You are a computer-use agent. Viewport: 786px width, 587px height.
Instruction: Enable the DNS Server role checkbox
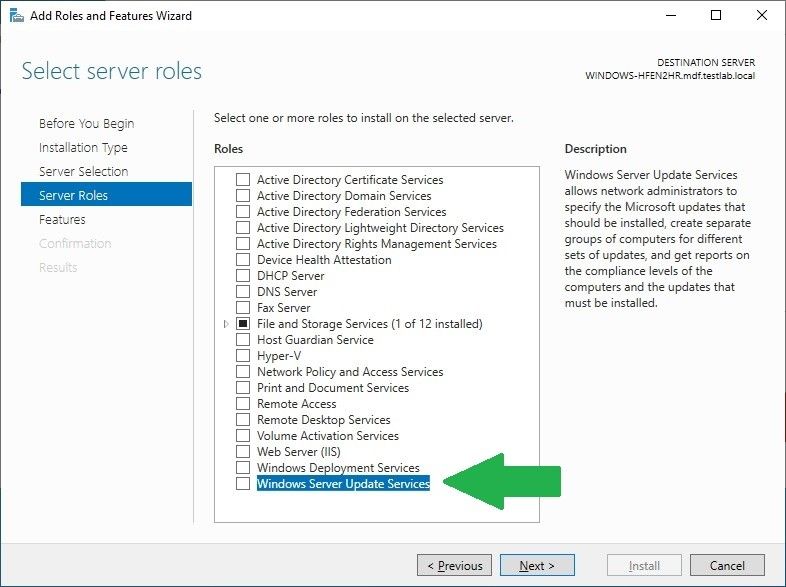(243, 292)
